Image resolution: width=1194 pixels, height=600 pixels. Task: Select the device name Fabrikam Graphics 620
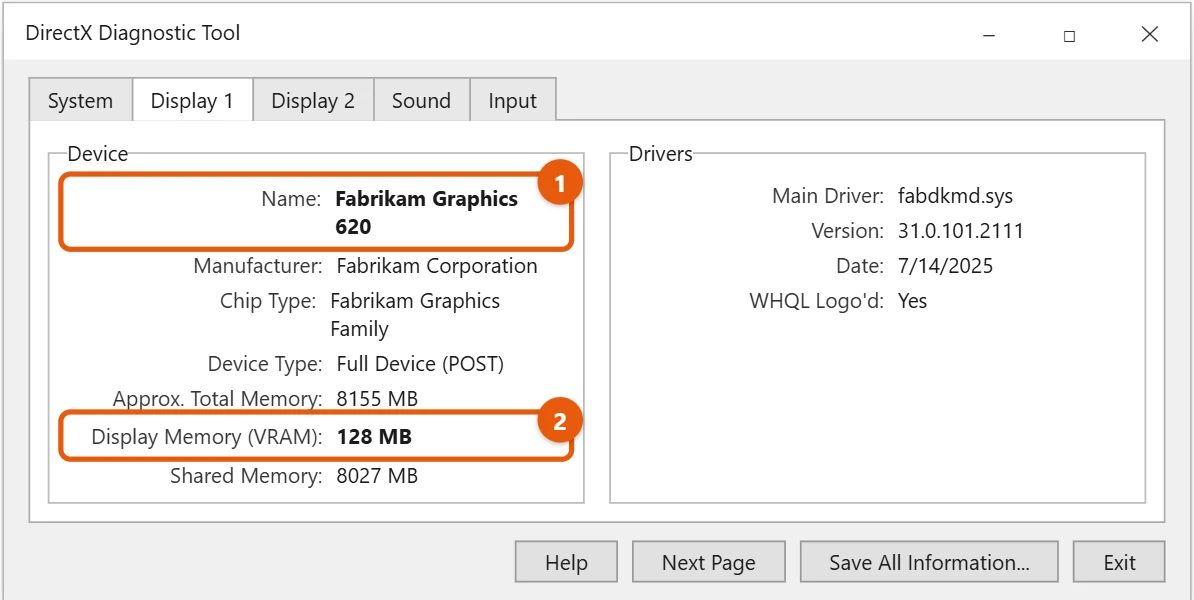tap(426, 212)
